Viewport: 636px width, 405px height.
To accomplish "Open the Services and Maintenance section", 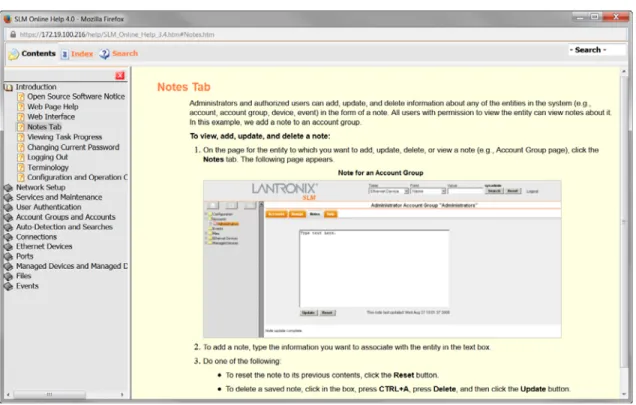I will [x=59, y=197].
